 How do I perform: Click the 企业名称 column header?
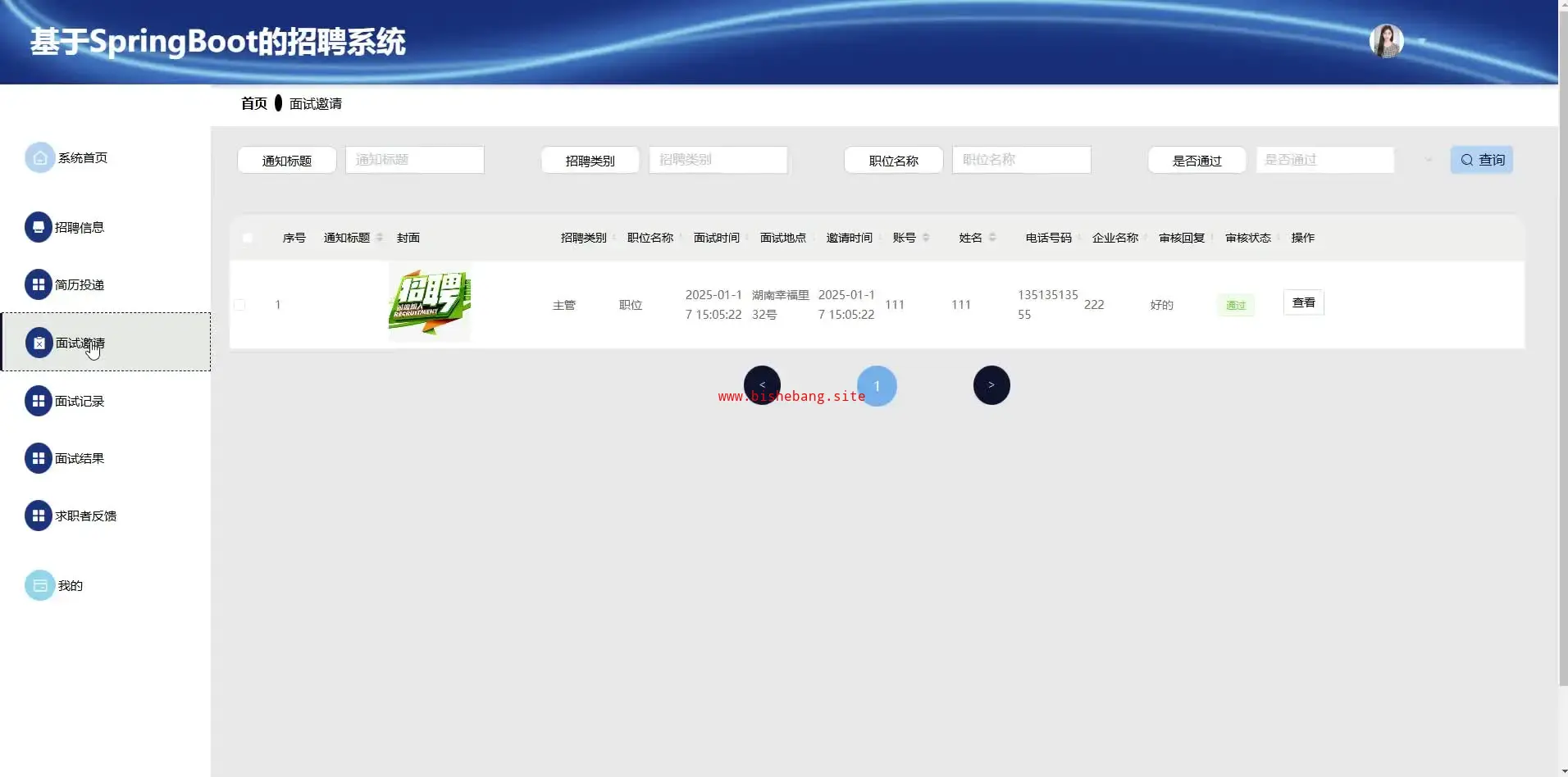point(1115,238)
